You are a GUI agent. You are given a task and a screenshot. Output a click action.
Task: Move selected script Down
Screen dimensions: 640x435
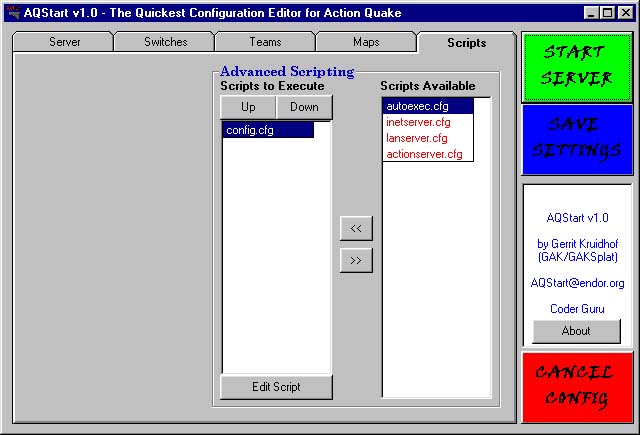pos(304,107)
